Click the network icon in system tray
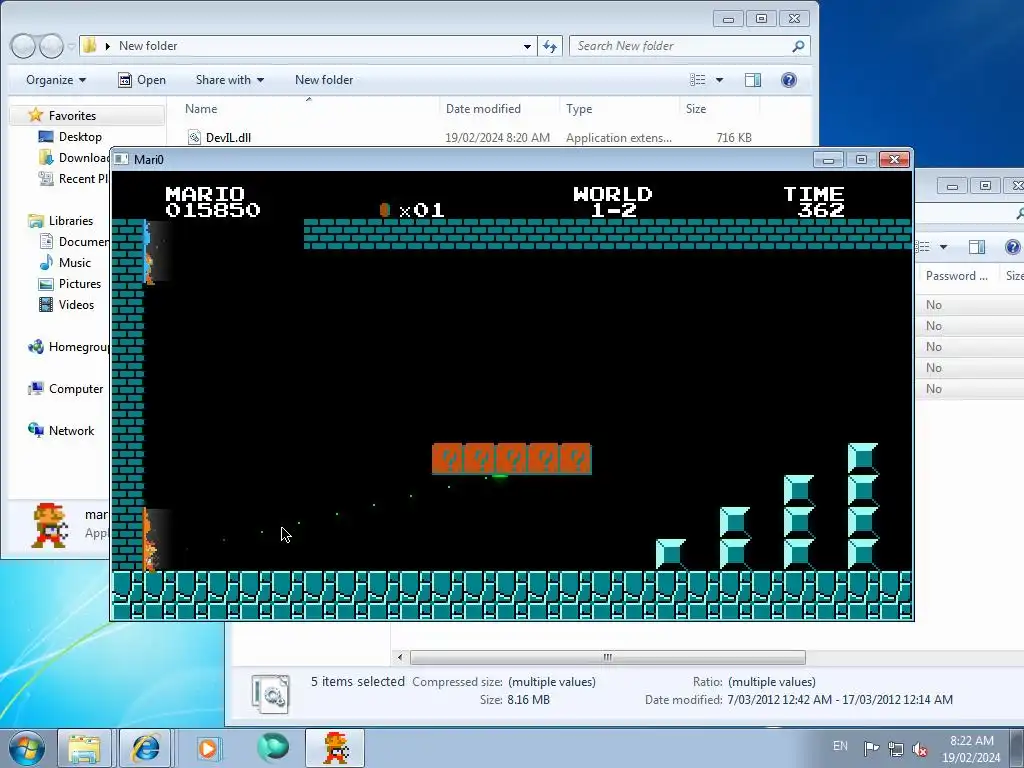1024x768 pixels. [895, 749]
